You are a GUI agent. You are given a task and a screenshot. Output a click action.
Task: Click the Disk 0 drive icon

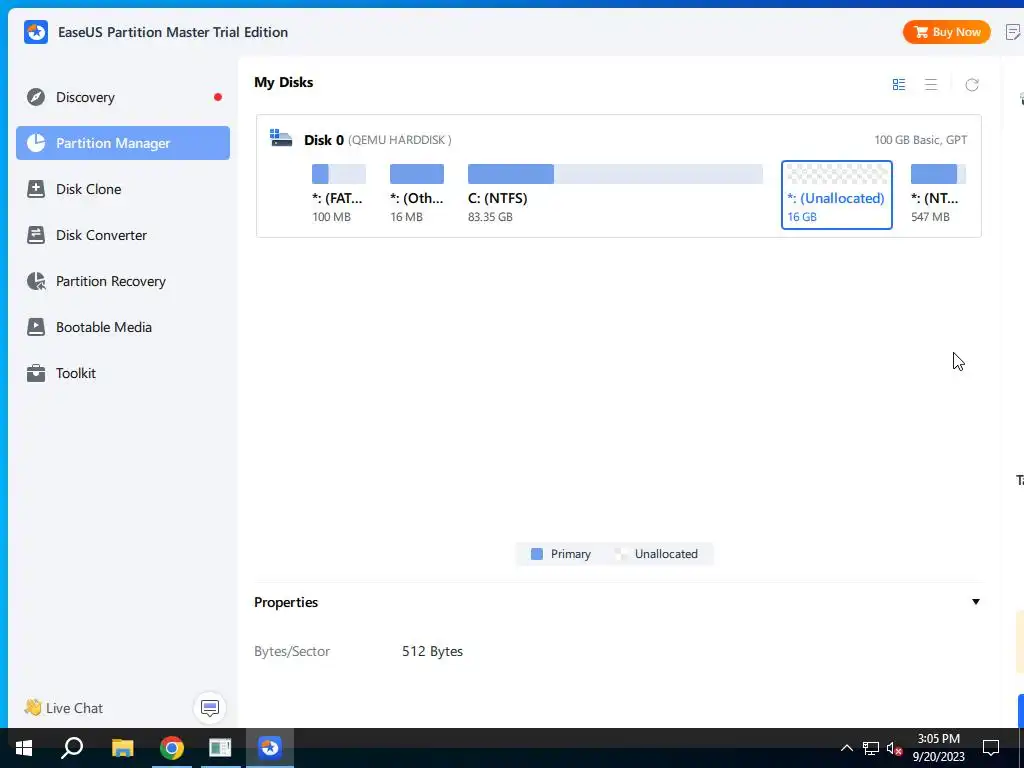[x=281, y=138]
